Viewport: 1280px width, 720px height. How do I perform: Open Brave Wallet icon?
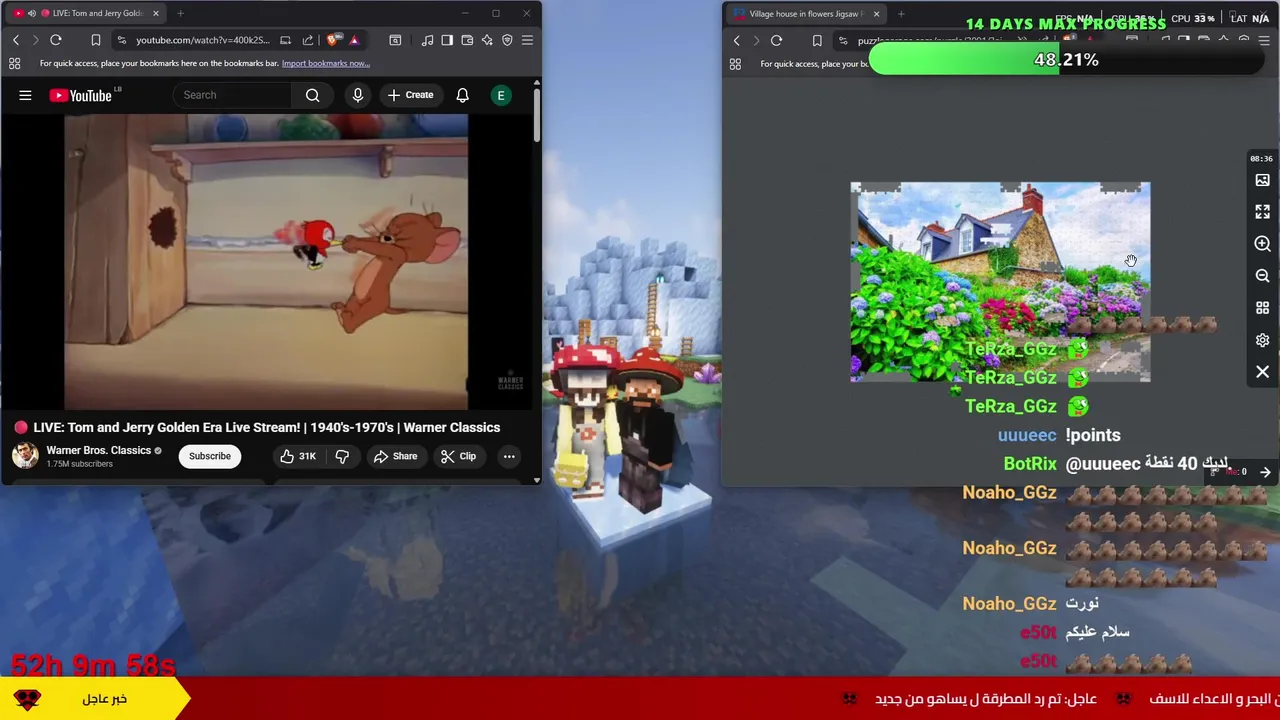(467, 40)
